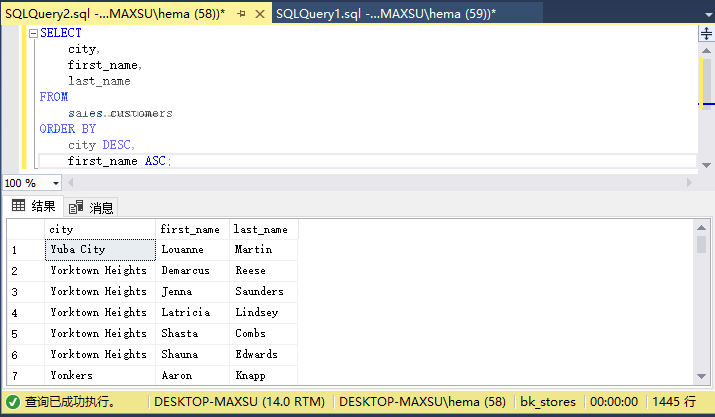Select the Aaron cell

(x=192, y=375)
